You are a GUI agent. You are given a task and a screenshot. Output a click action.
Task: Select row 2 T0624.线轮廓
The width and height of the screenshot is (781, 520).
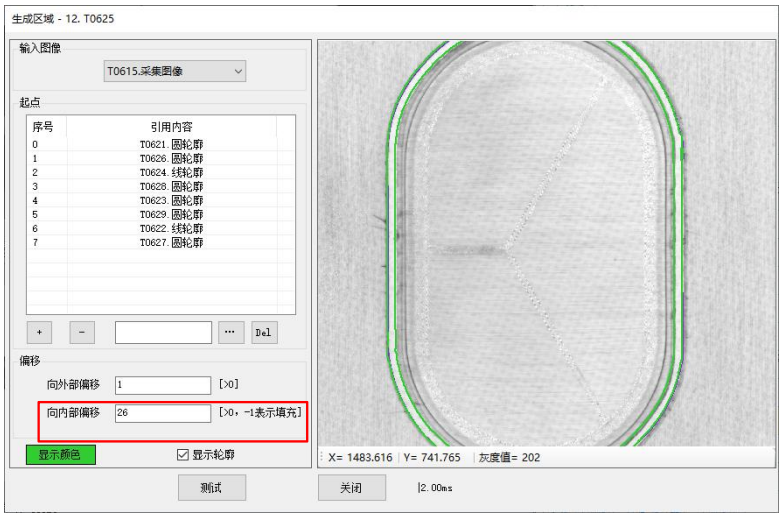pyautogui.click(x=170, y=172)
